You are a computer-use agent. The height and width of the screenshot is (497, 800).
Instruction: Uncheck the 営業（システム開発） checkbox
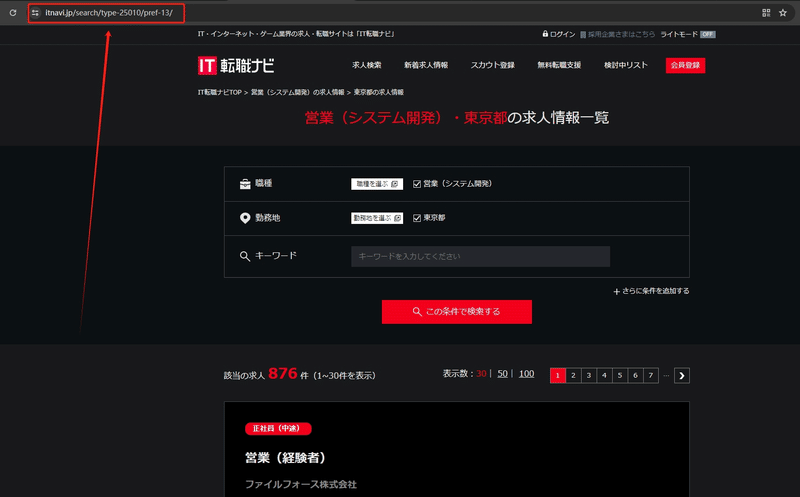(x=417, y=184)
